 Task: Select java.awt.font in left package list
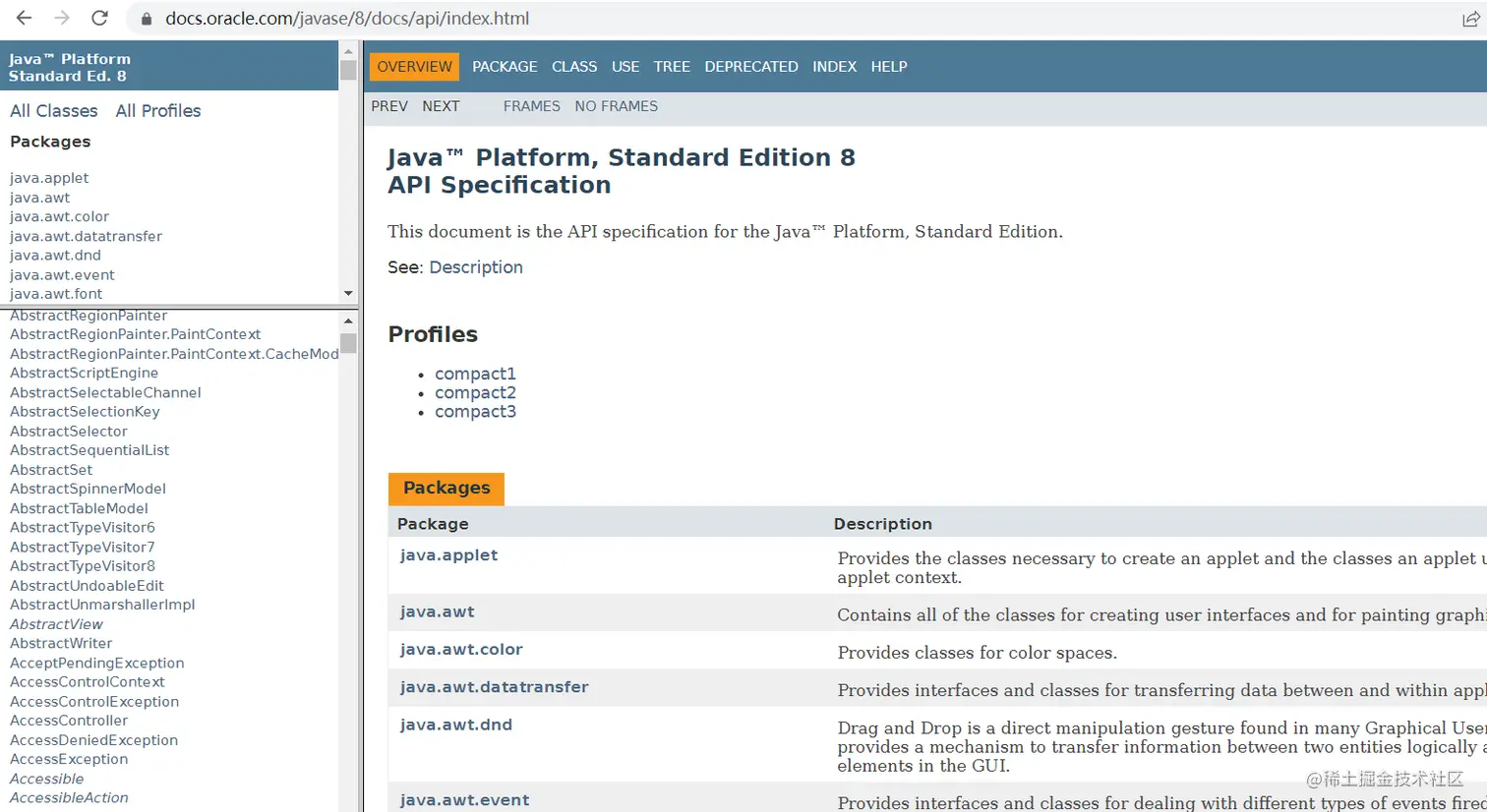pos(56,294)
